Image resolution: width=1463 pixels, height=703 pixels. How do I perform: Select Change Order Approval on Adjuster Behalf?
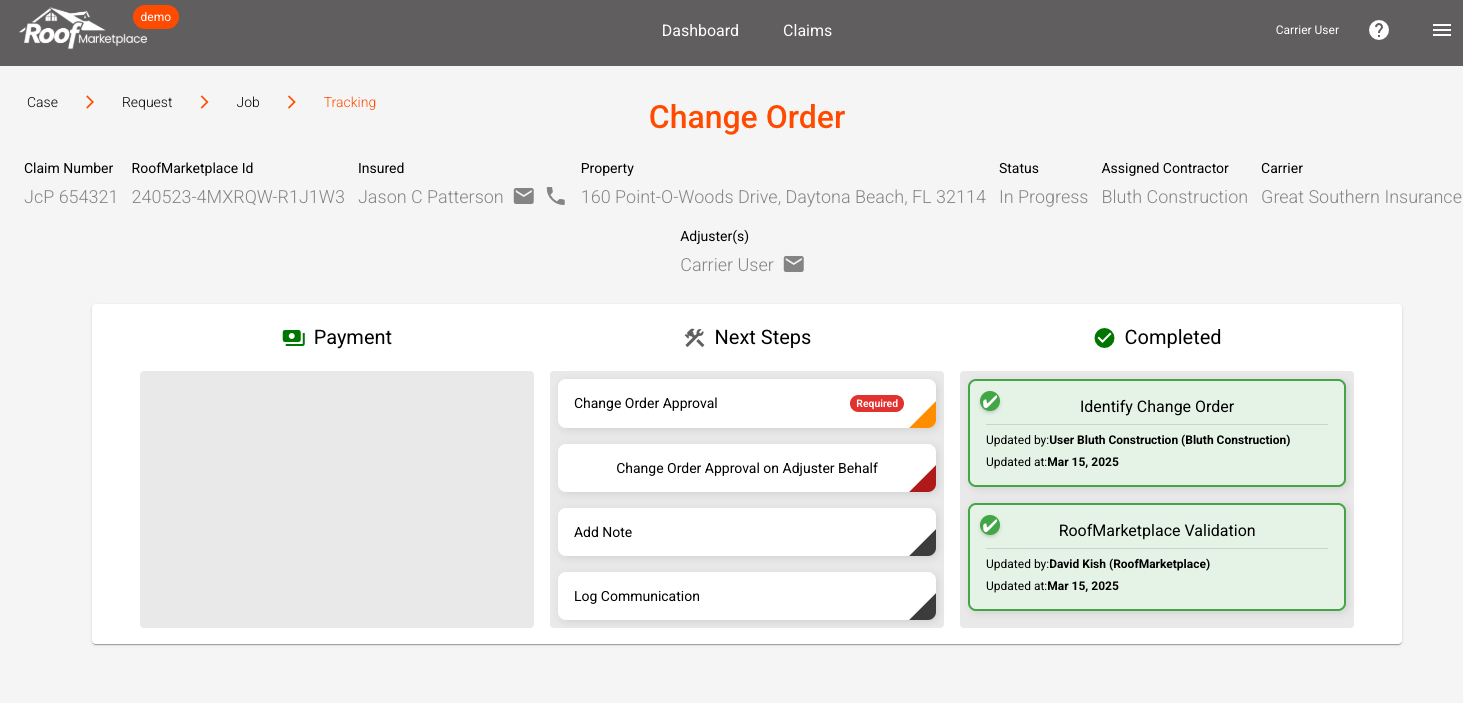pyautogui.click(x=746, y=468)
